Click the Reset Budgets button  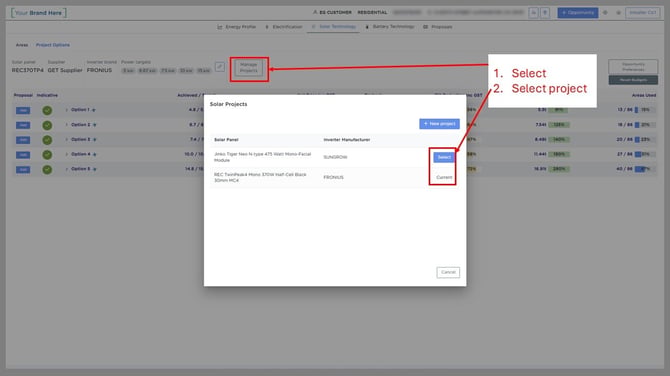(x=633, y=80)
